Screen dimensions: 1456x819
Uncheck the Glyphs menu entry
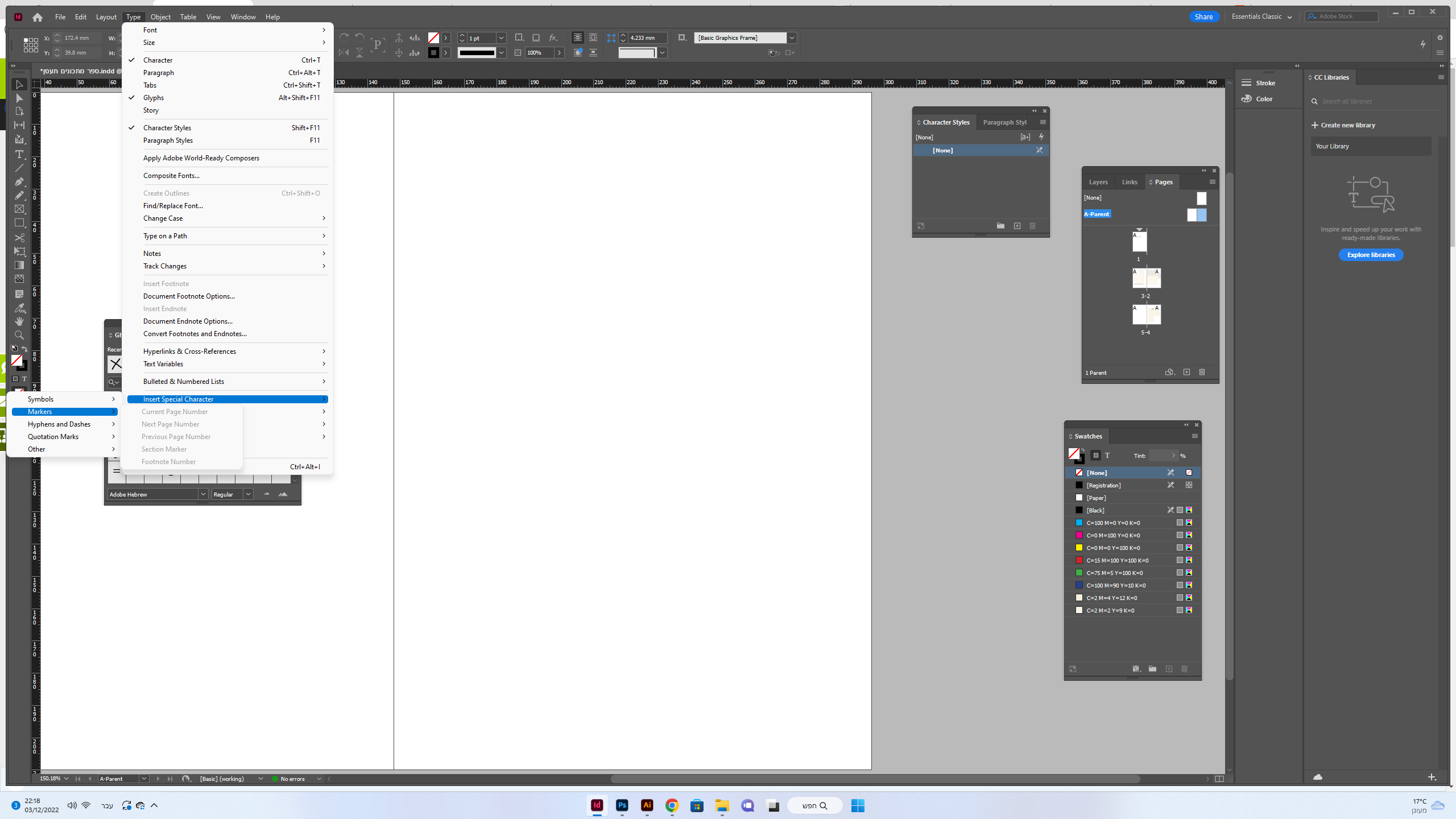pos(153,98)
